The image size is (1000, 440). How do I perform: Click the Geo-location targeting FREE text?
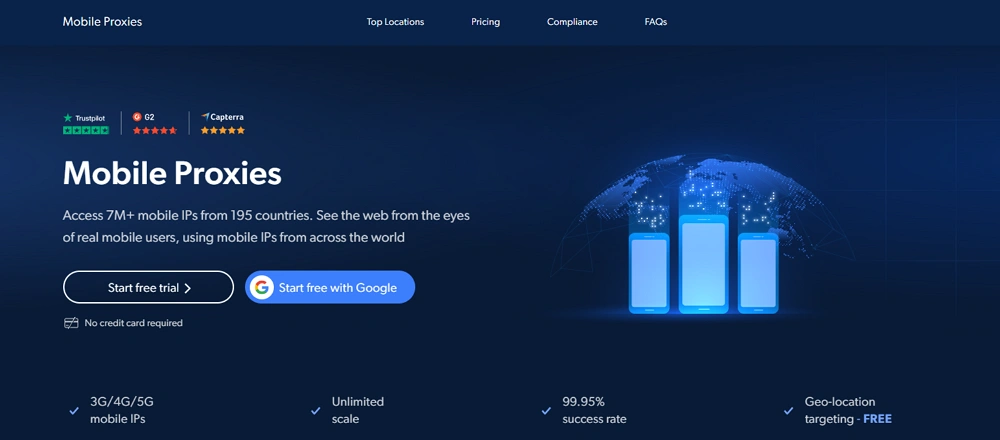(848, 411)
